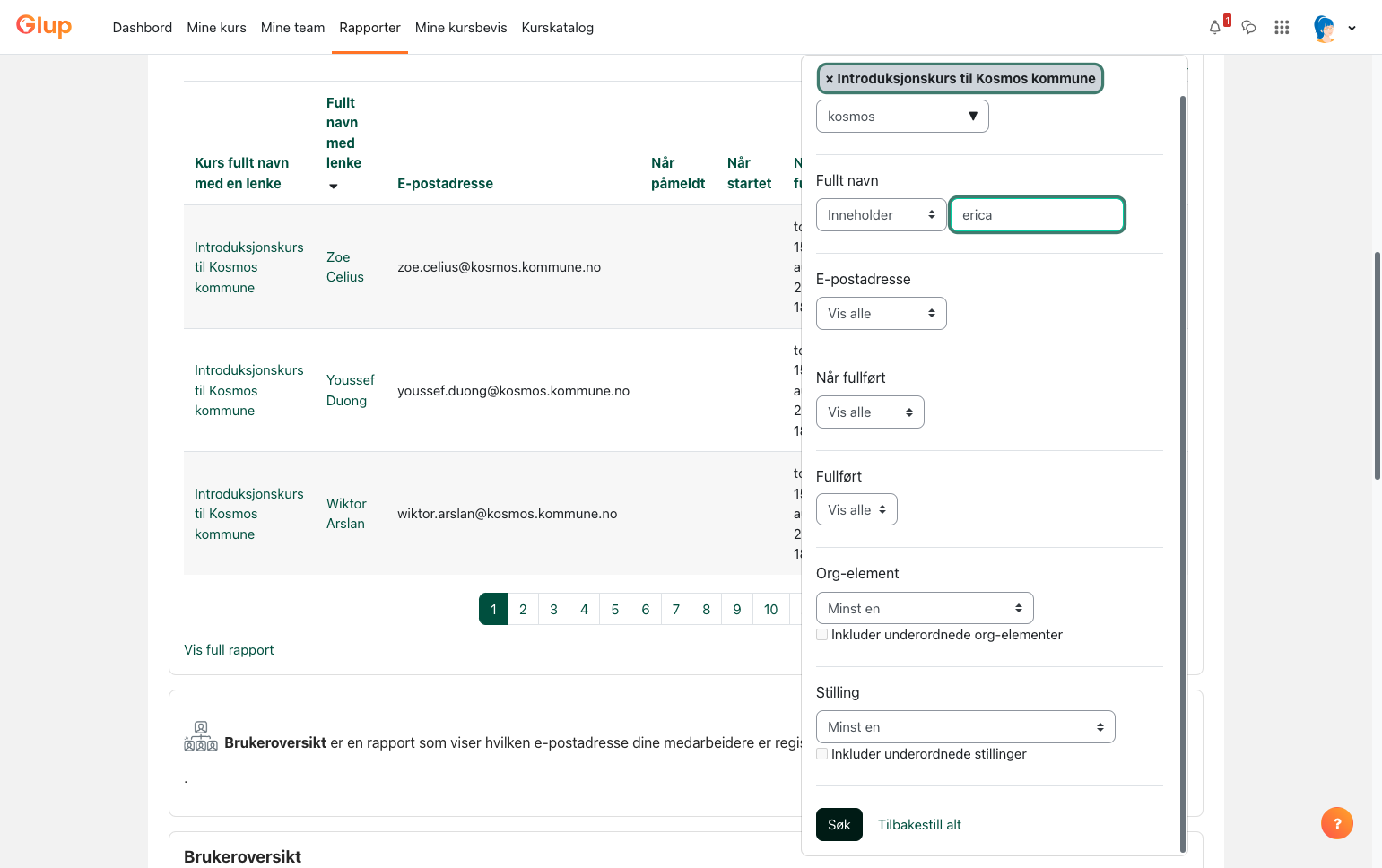The width and height of the screenshot is (1382, 868).
Task: Click Tilbakestill alt
Action: point(919,825)
